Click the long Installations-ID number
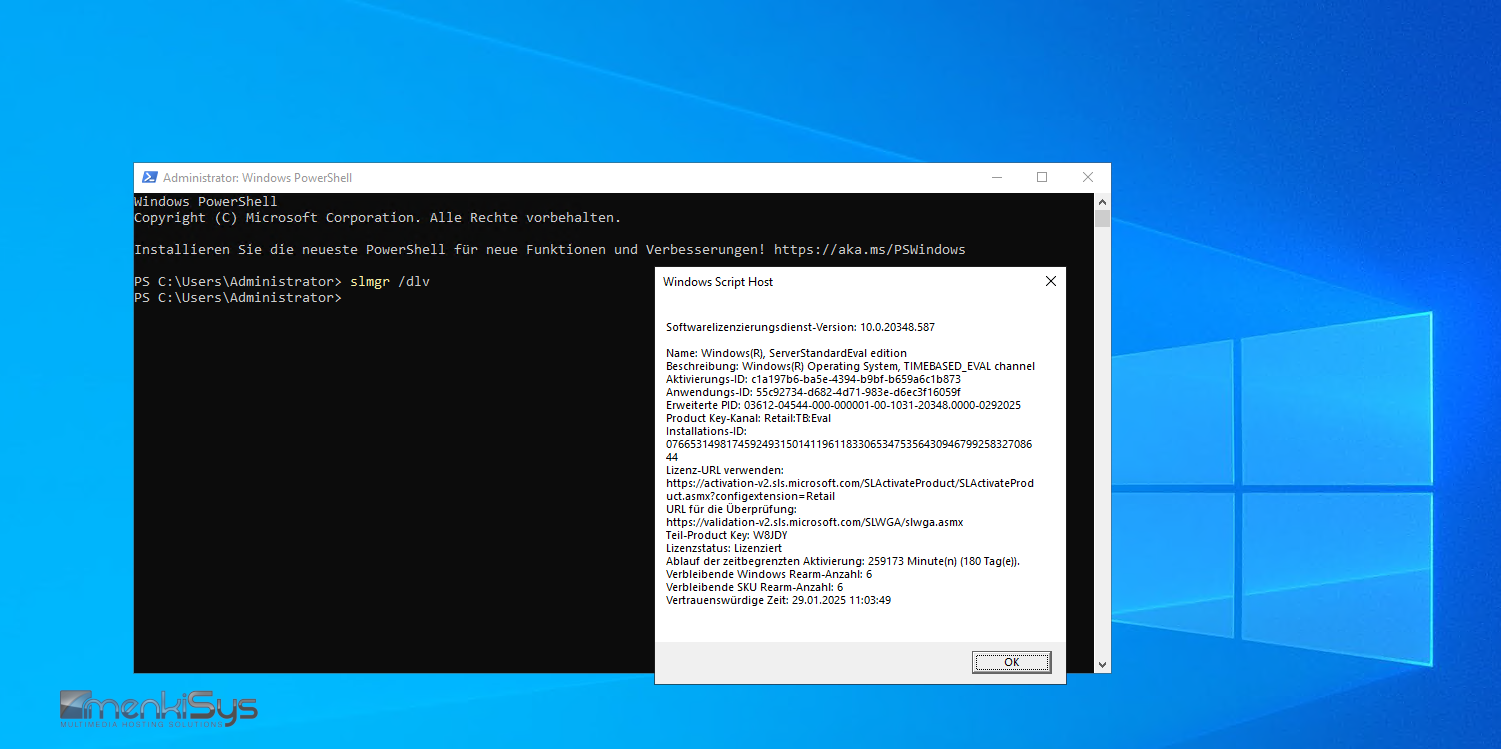The height and width of the screenshot is (749, 1501). tap(849, 450)
